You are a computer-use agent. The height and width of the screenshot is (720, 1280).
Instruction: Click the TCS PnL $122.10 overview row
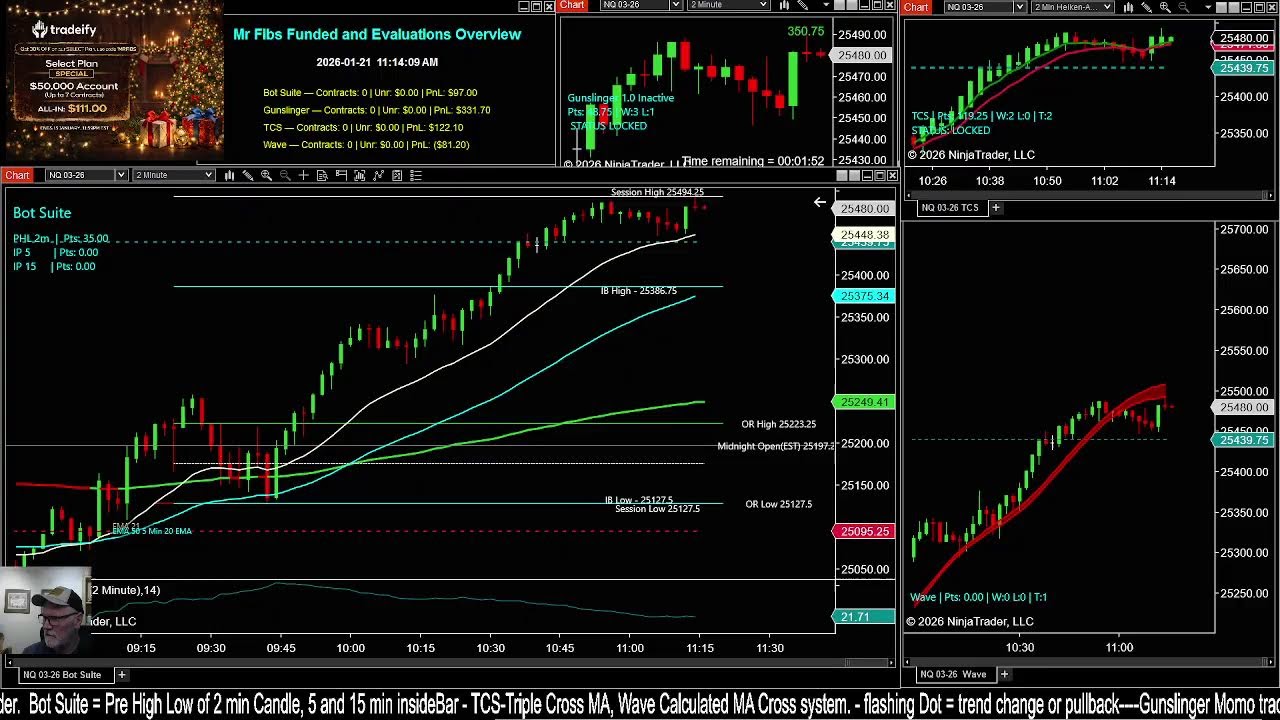pos(363,127)
